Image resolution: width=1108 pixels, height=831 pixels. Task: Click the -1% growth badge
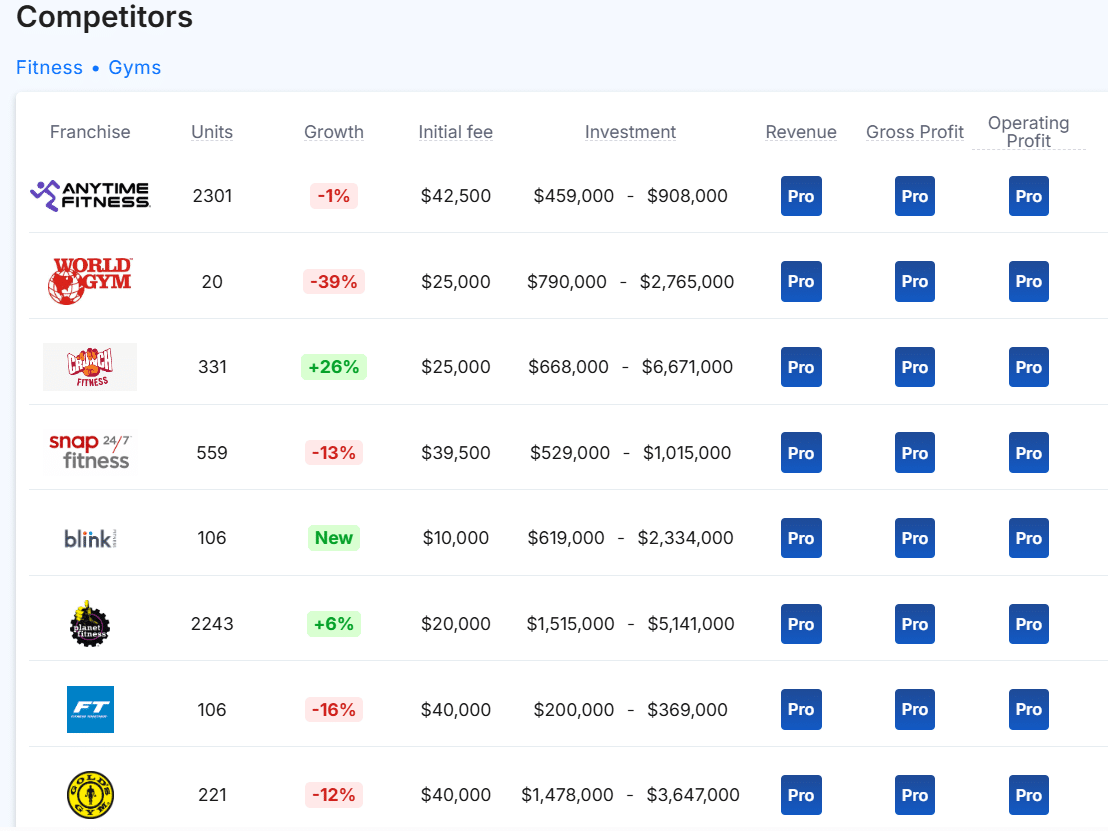(x=334, y=196)
